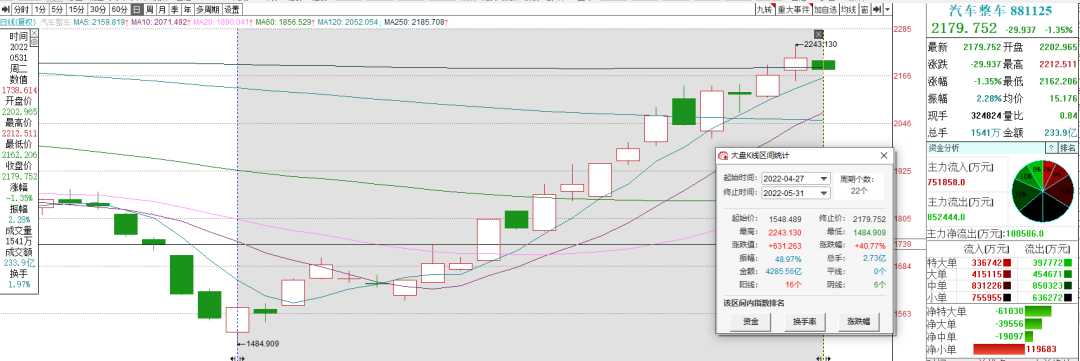Click the MA5 value label

point(101,22)
